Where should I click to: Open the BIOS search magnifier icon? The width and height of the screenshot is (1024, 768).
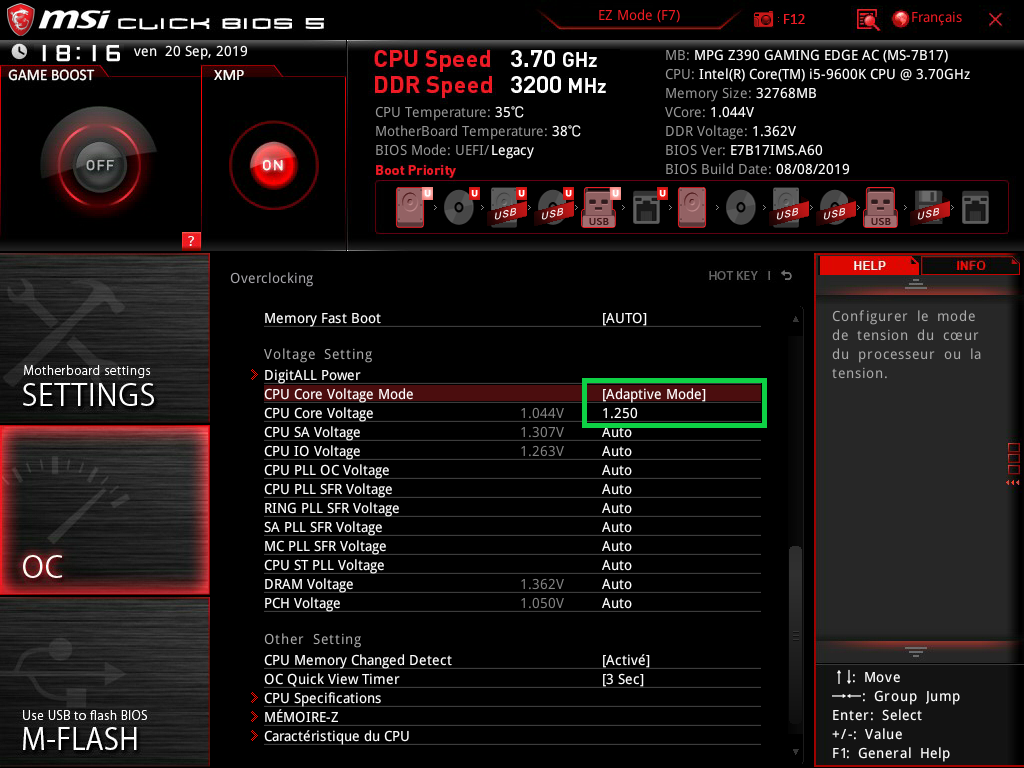pyautogui.click(x=868, y=20)
